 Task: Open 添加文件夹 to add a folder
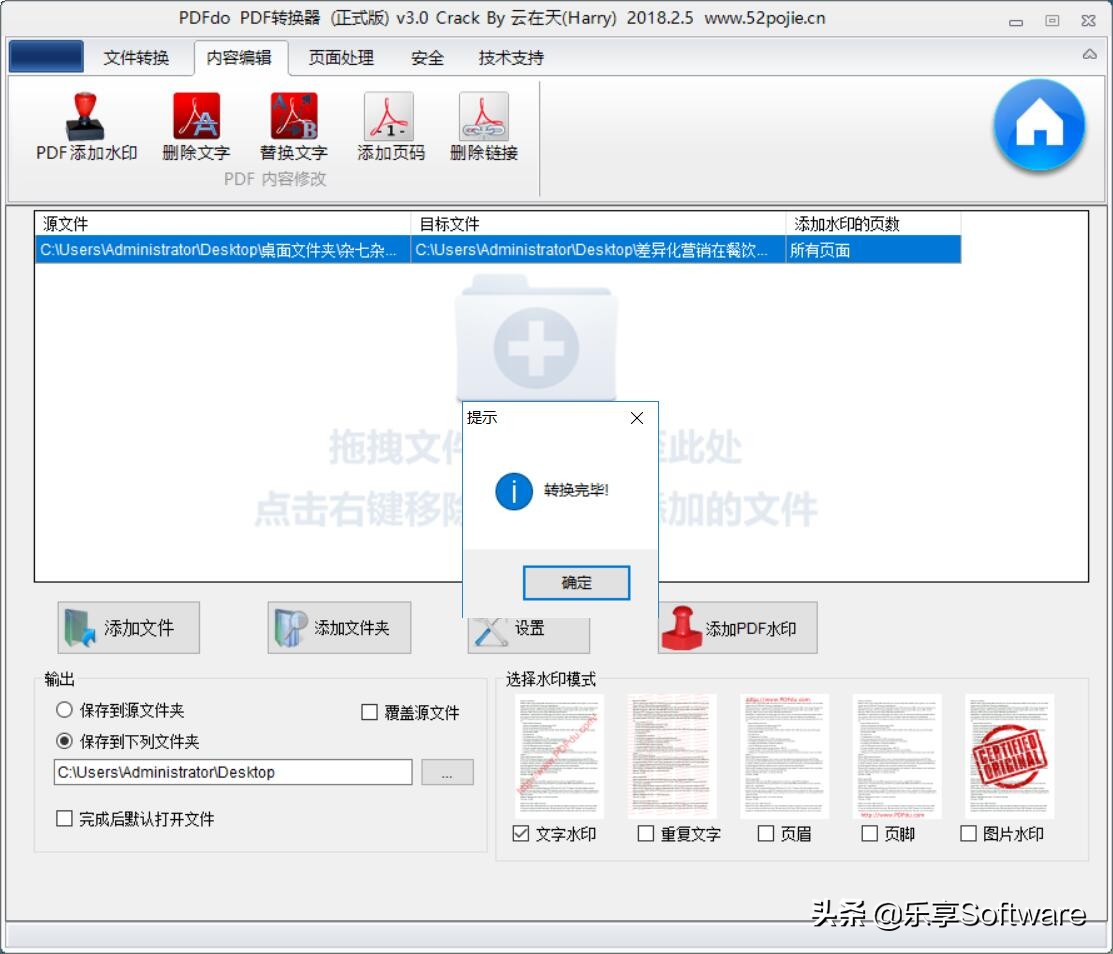pos(338,627)
